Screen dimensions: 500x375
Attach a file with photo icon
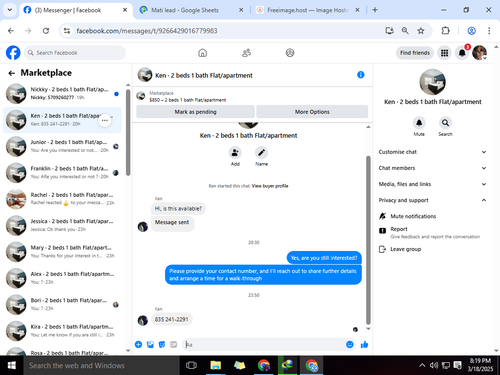tap(150, 344)
